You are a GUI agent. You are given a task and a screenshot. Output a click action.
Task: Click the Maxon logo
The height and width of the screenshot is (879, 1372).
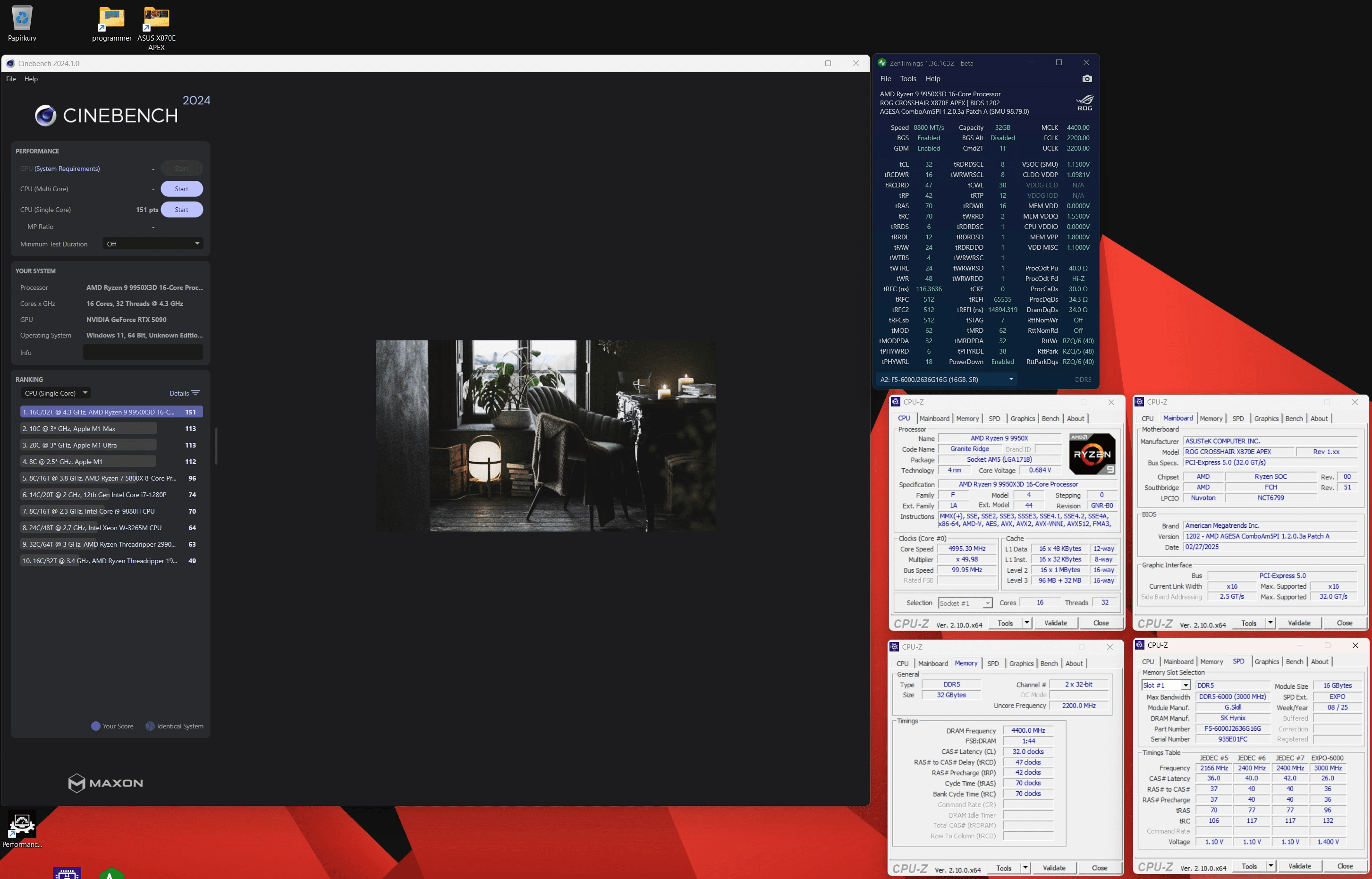coord(106,783)
